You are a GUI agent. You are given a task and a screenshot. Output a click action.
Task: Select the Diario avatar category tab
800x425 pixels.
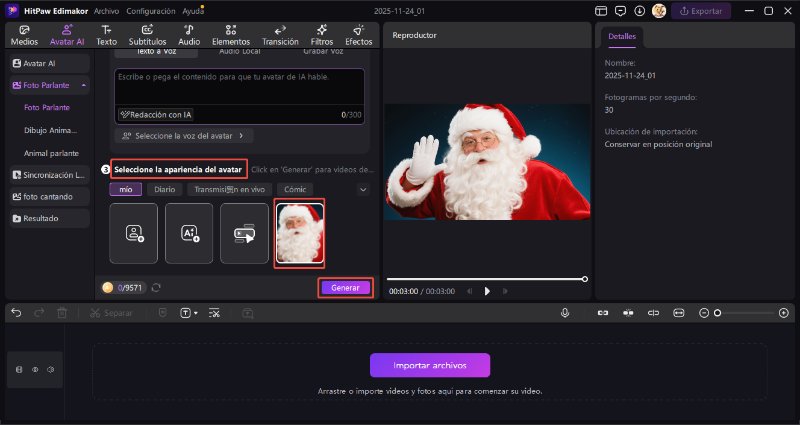coord(165,189)
